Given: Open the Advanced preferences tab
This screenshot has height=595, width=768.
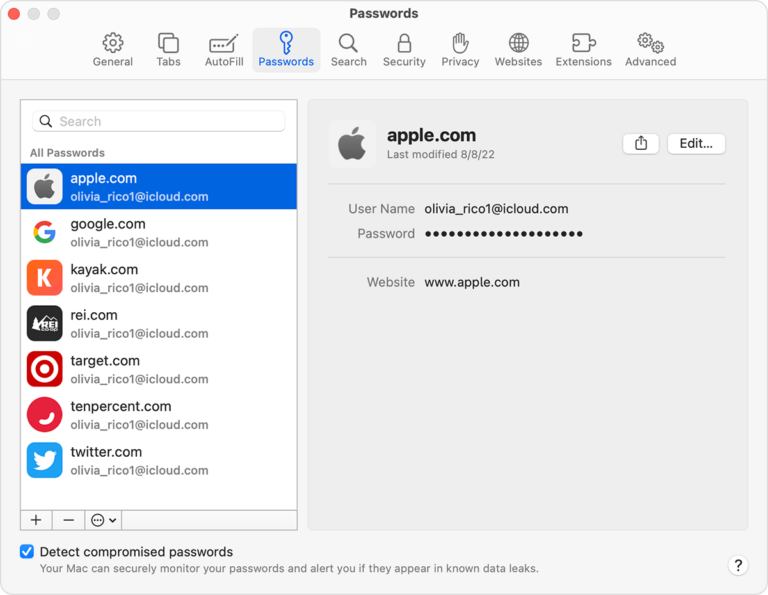Looking at the screenshot, I should pyautogui.click(x=650, y=50).
